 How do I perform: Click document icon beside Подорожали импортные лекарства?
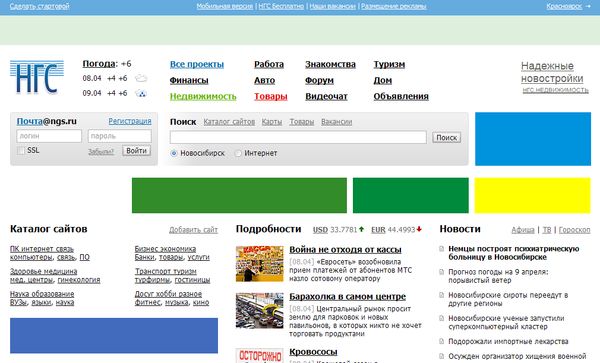442,341
